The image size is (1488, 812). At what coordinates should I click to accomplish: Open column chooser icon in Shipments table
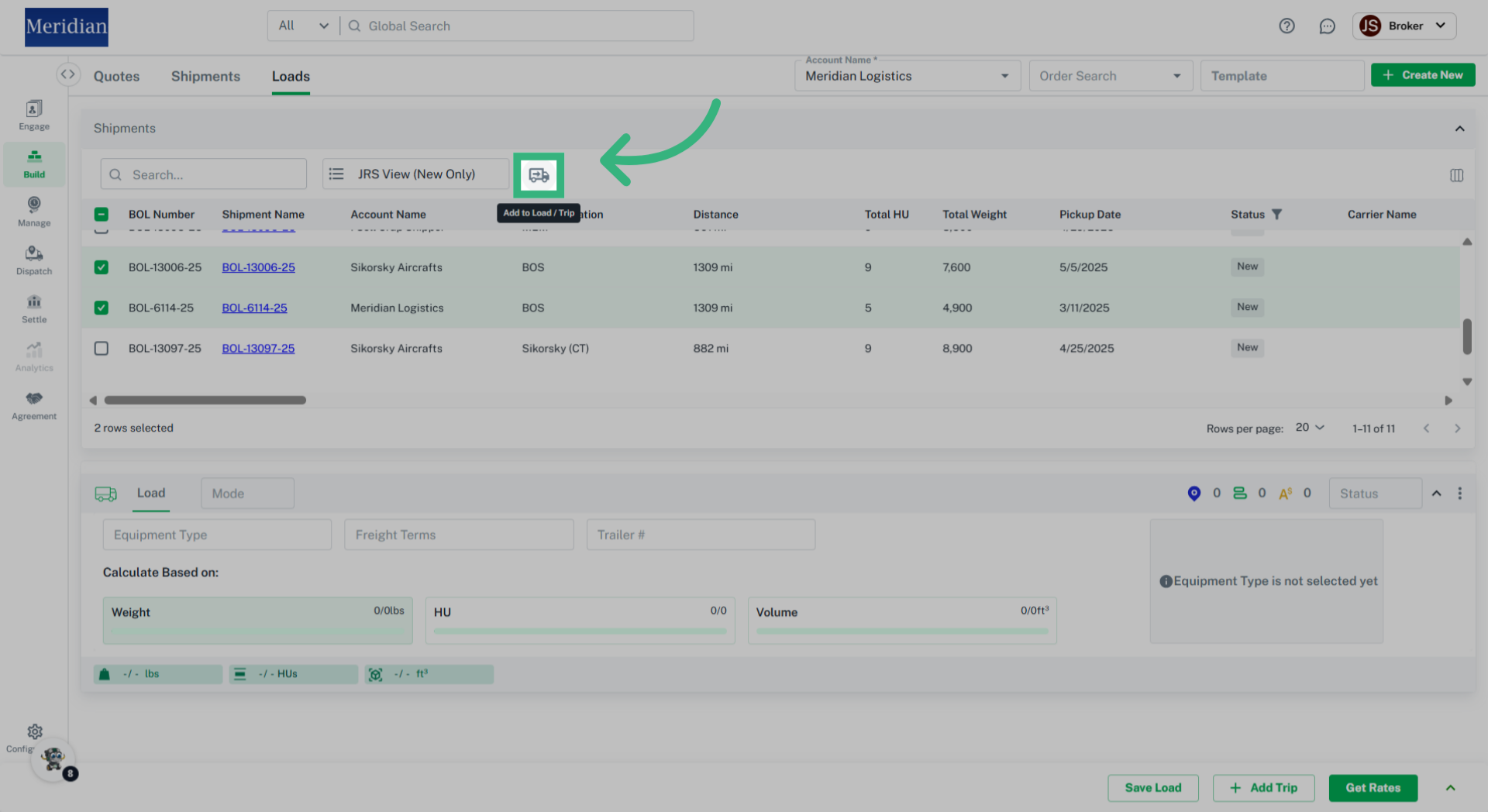pos(1456,175)
